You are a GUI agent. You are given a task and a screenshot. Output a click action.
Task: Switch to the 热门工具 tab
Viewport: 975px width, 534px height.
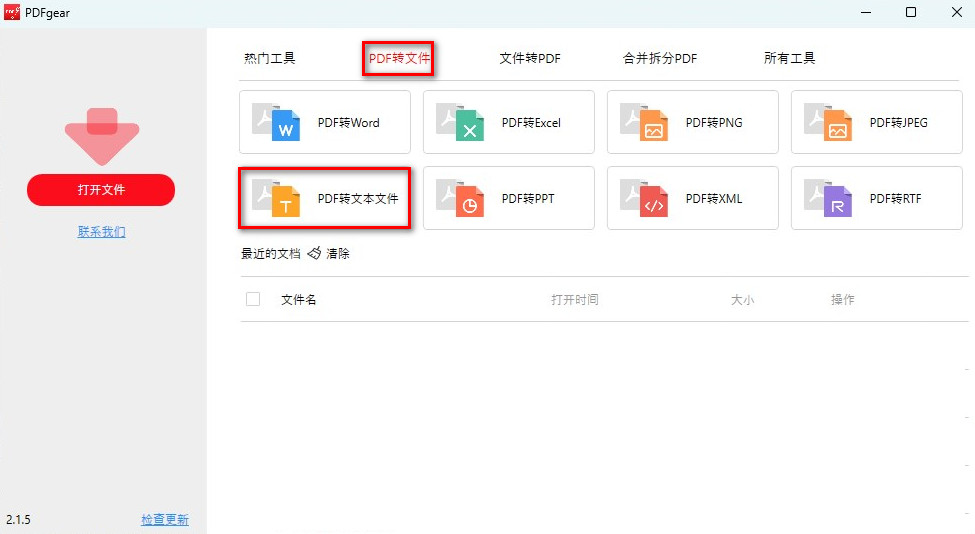click(x=269, y=58)
